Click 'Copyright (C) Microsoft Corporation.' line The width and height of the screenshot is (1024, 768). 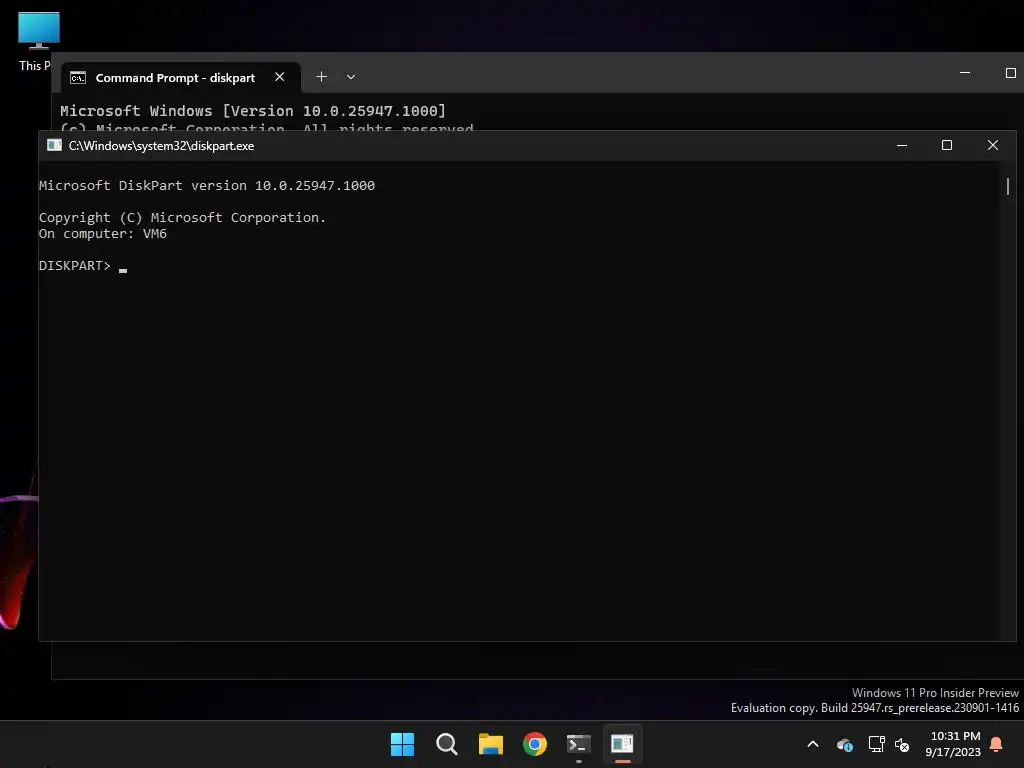pyautogui.click(x=182, y=217)
